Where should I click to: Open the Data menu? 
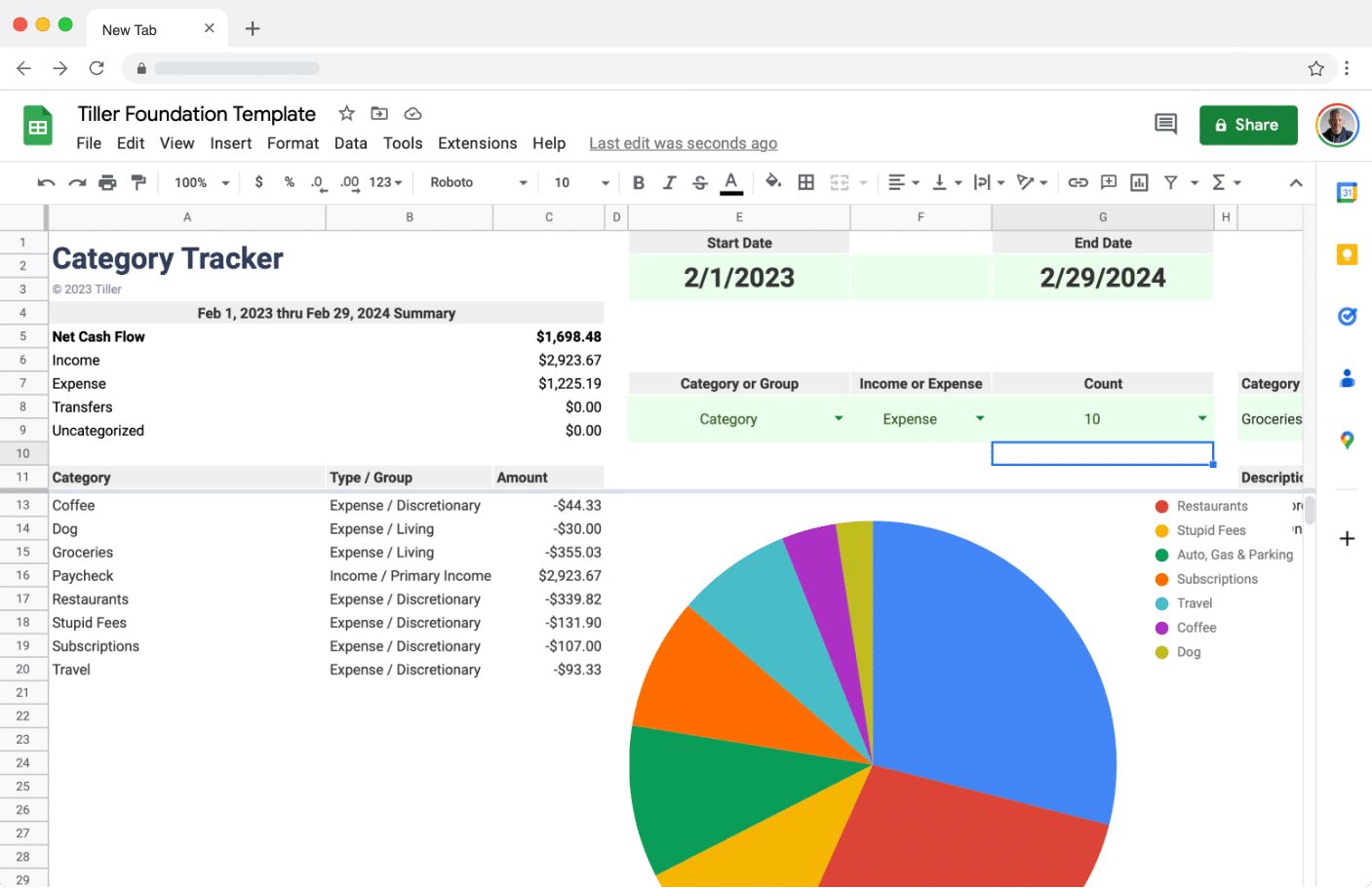coord(351,143)
